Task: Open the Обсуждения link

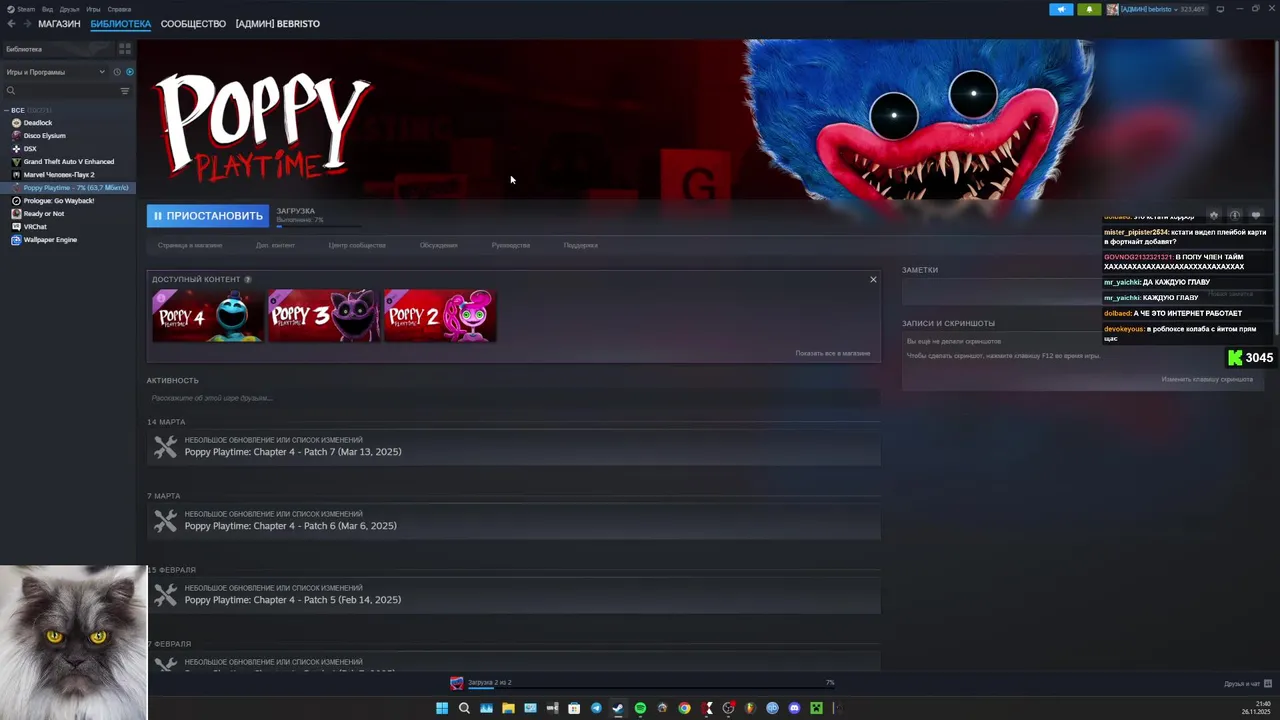Action: [439, 245]
